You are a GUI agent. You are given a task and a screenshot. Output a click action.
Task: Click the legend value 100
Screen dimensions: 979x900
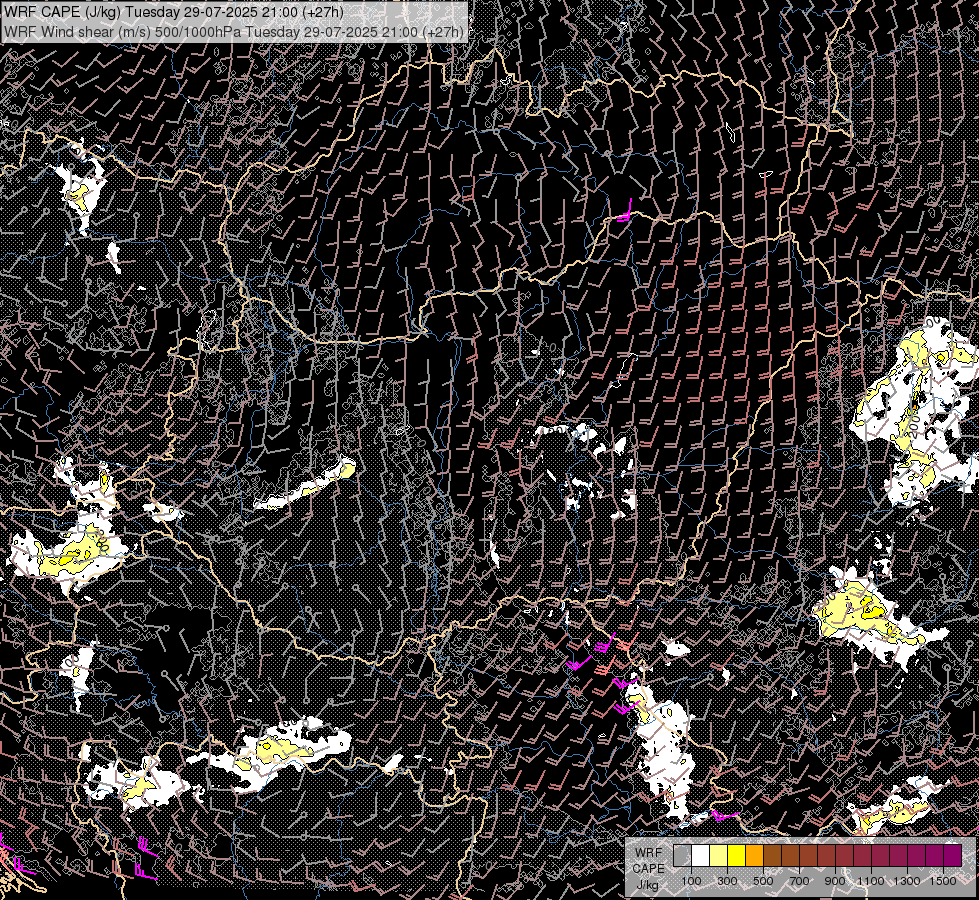691,881
